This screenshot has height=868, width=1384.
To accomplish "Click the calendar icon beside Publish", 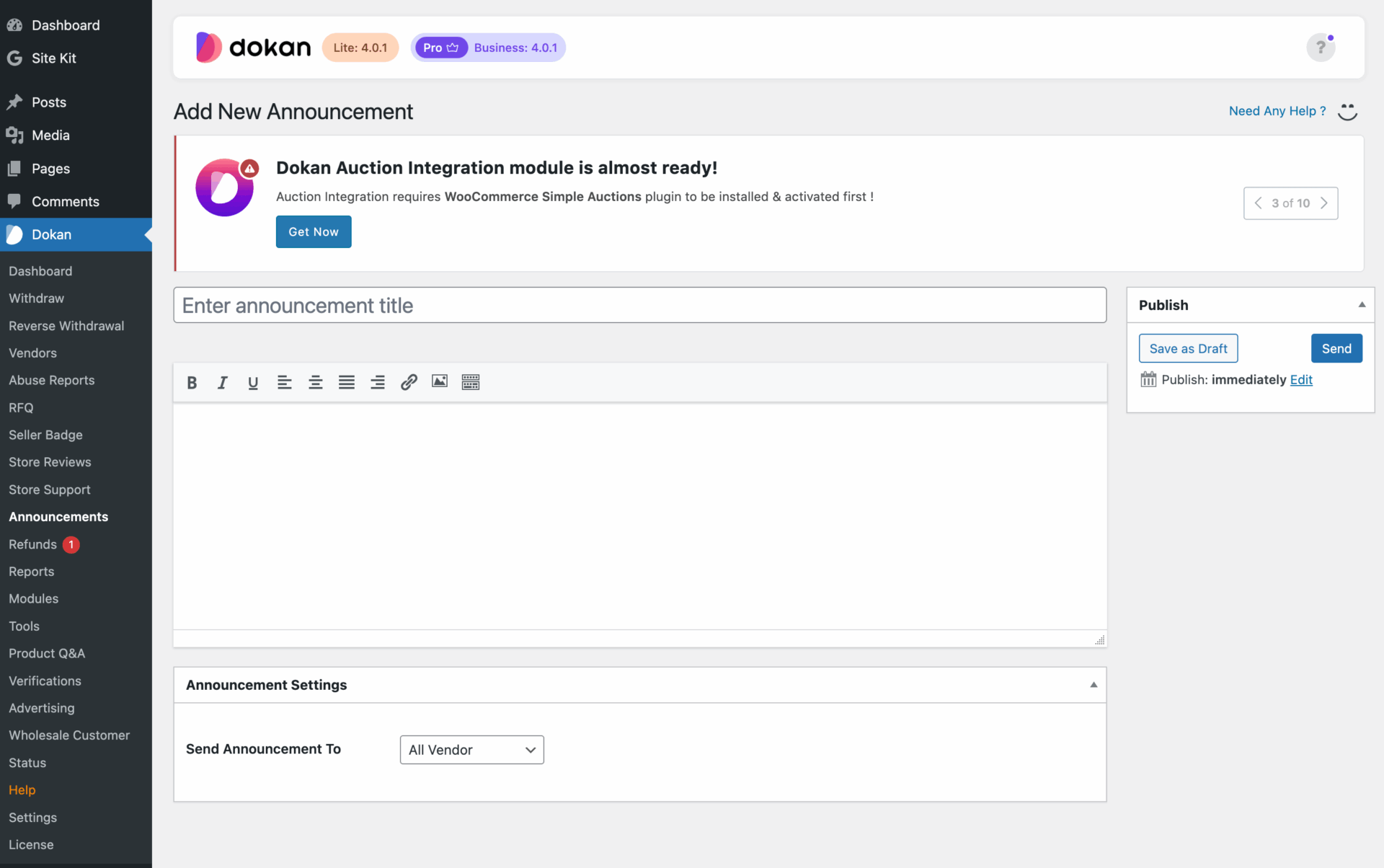I will click(1148, 379).
